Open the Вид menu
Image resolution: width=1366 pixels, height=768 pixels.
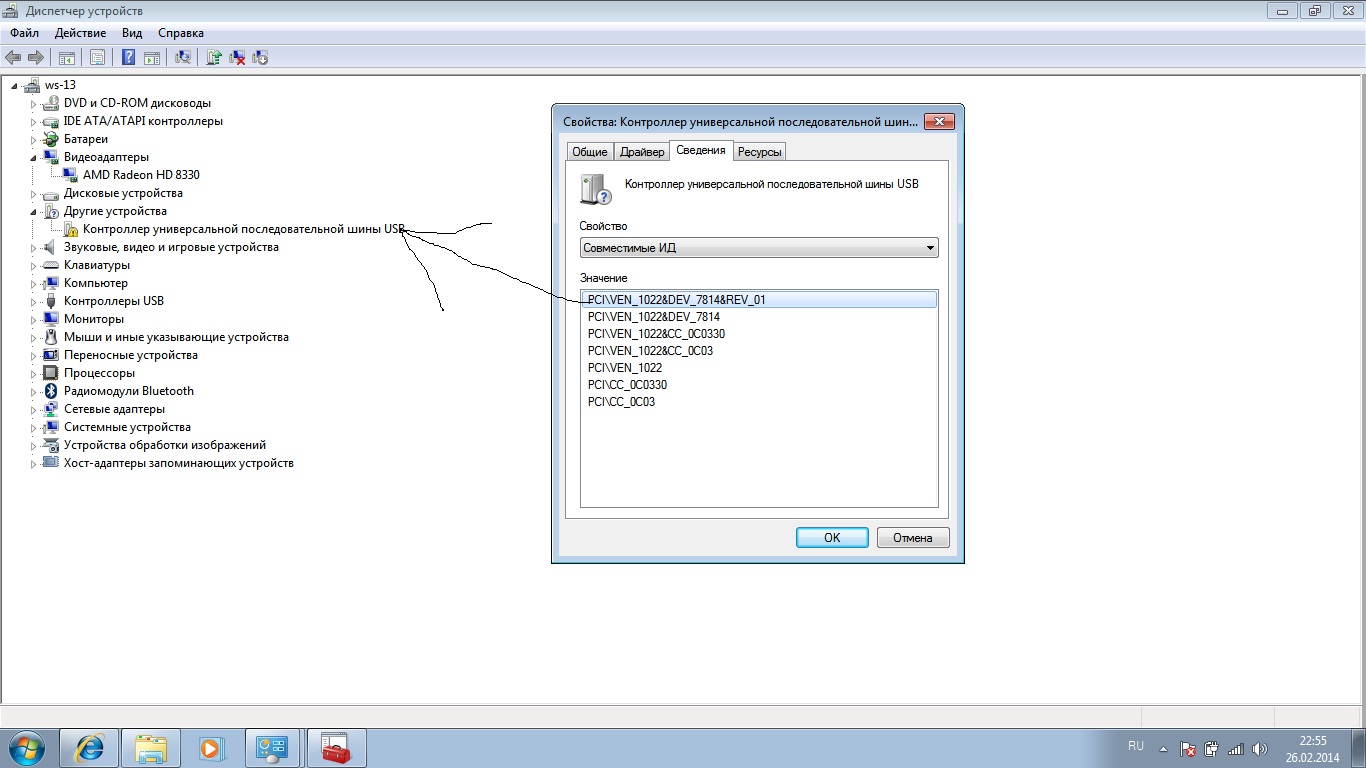click(x=132, y=33)
